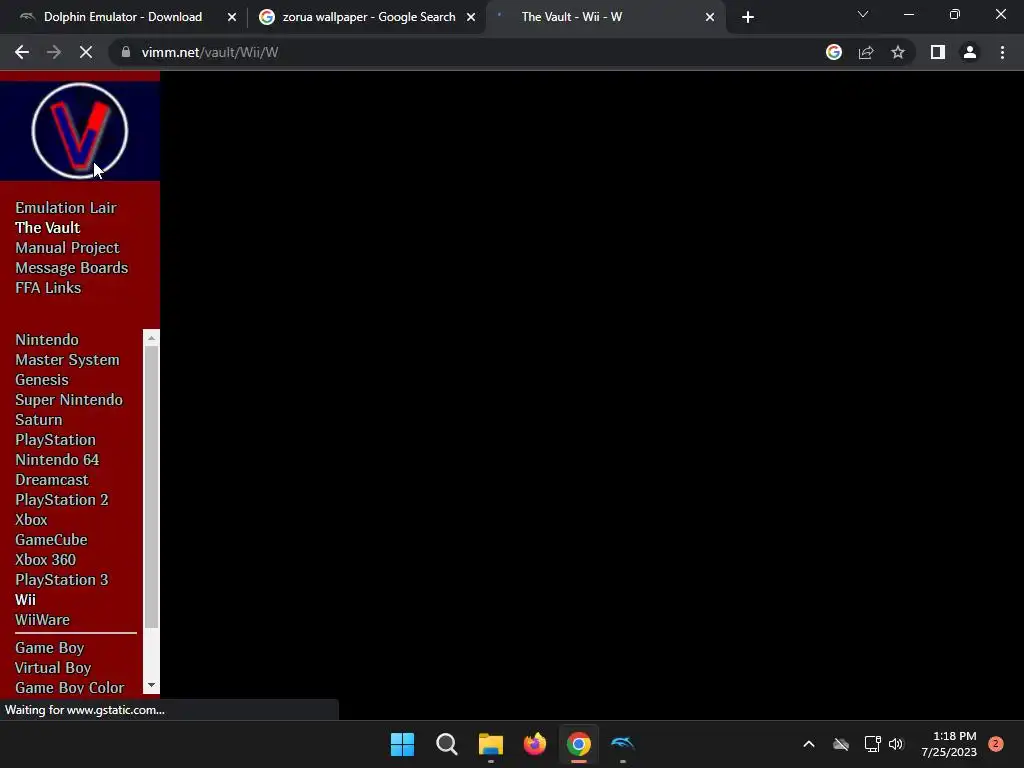The image size is (1024, 768).
Task: Select the Game Boy system
Action: [50, 648]
